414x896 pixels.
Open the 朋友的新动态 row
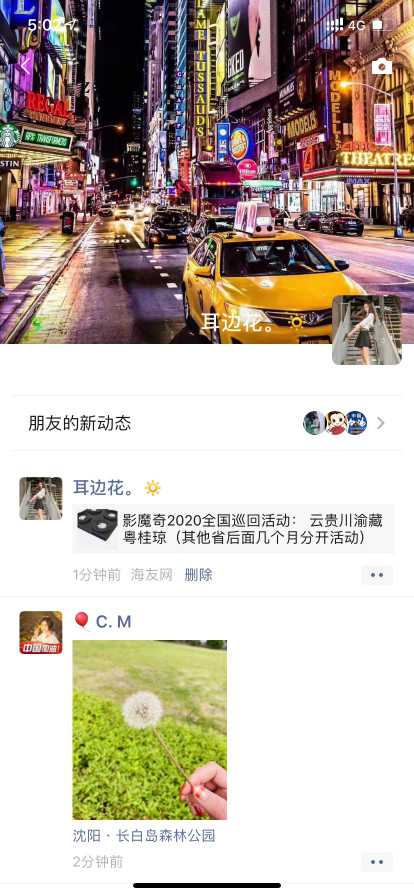click(x=207, y=423)
